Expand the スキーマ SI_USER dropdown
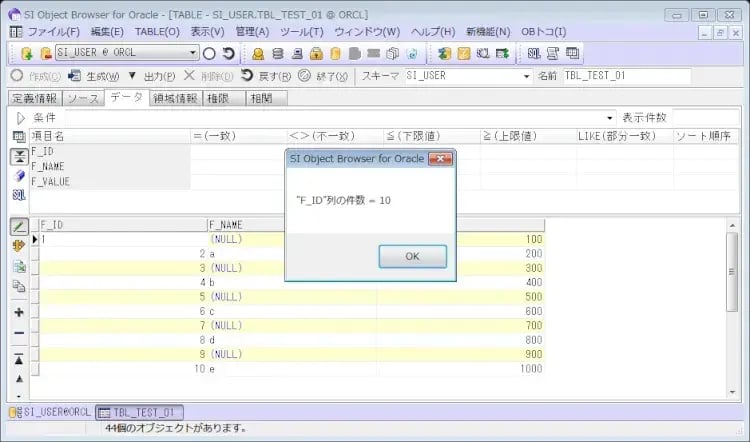Screen dimensions: 750x442 (526, 76)
